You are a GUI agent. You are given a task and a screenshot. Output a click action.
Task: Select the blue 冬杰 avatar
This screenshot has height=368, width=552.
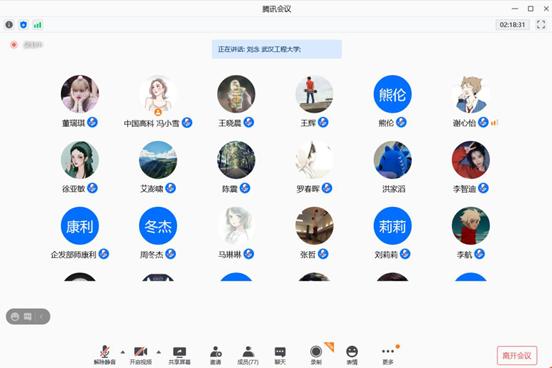point(158,226)
